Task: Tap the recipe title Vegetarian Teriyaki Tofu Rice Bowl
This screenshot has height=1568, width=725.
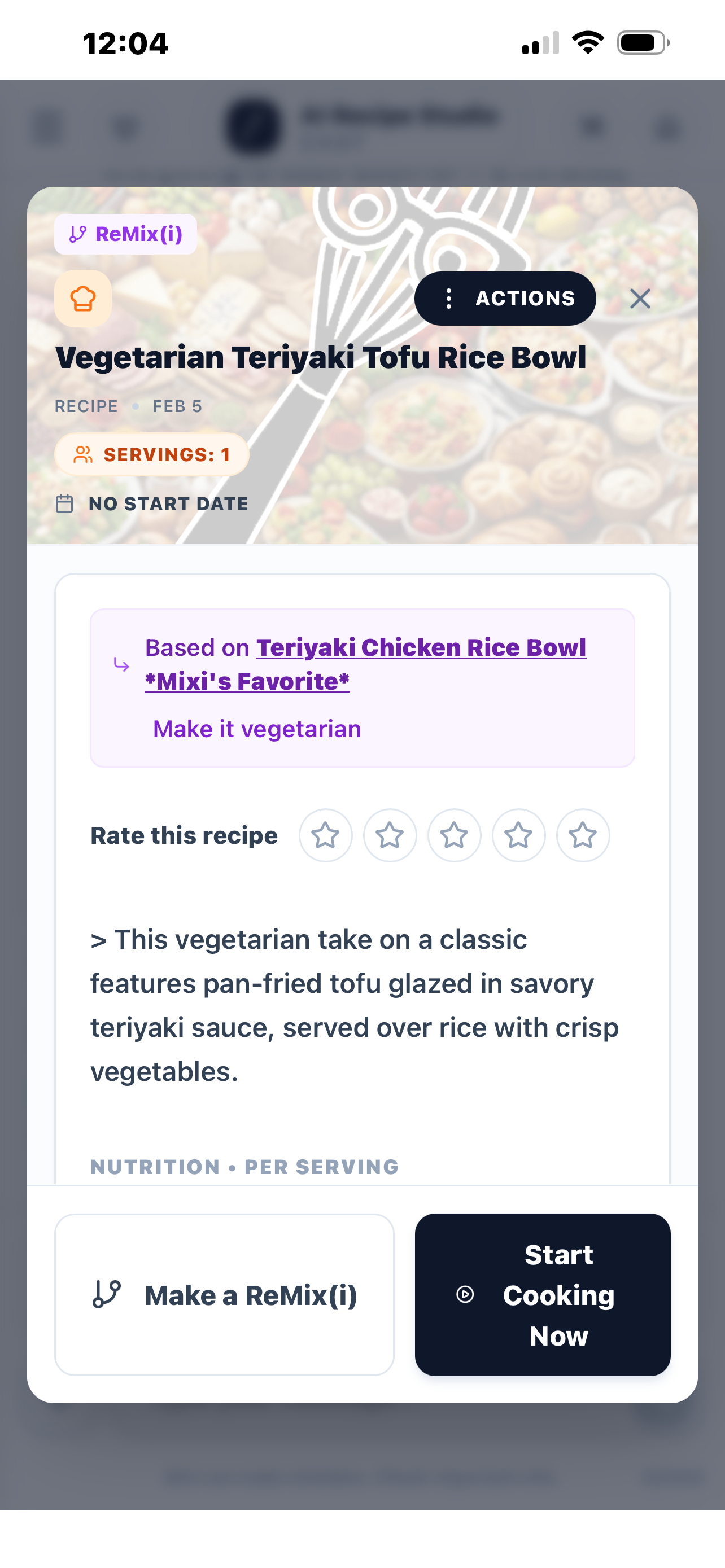Action: click(320, 357)
